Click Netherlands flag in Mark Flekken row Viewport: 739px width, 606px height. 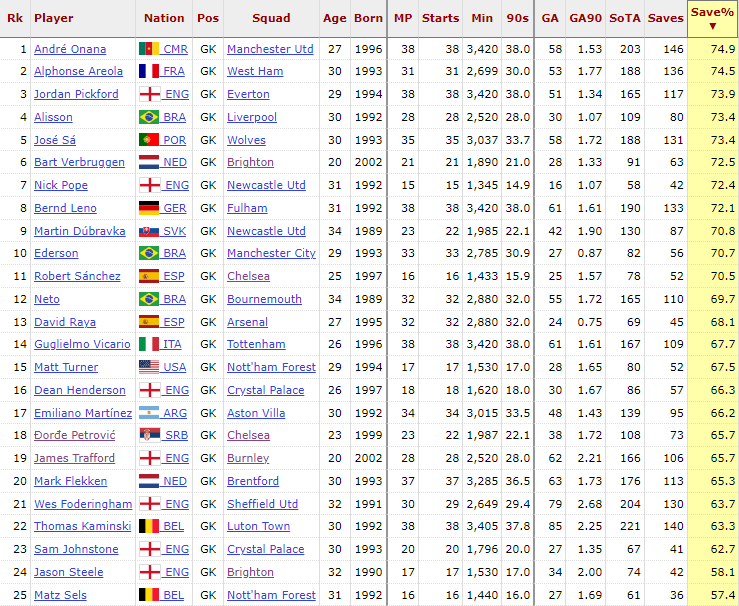coord(148,481)
